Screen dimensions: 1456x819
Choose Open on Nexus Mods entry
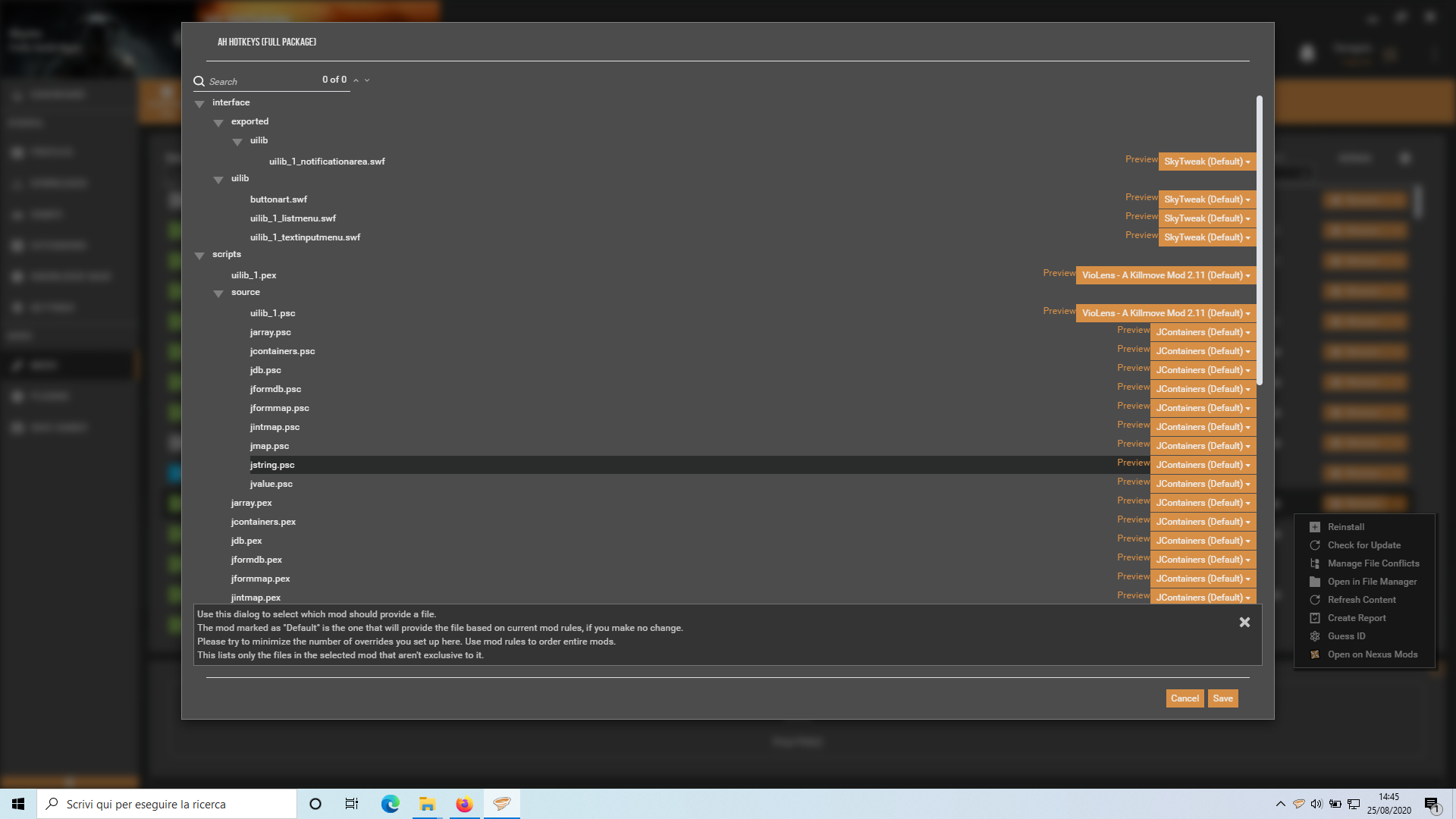coord(1372,654)
